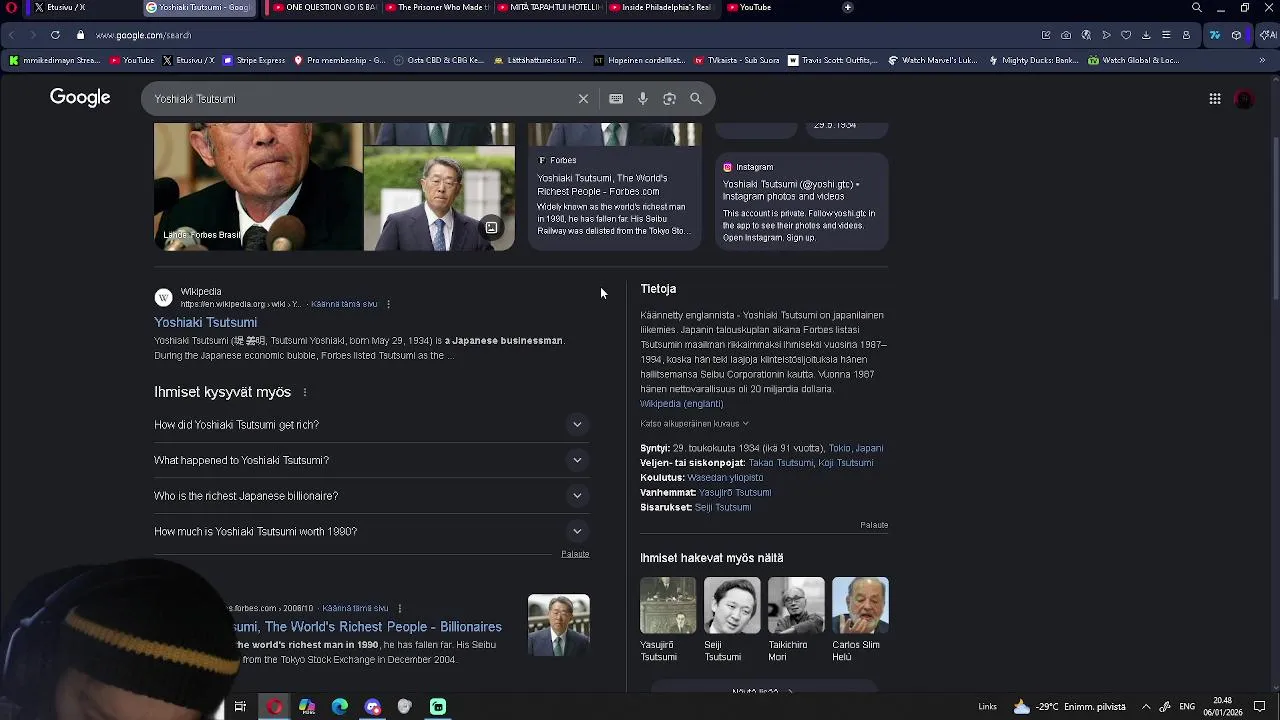
Task: Open the Google apps grid
Action: pos(1215,99)
